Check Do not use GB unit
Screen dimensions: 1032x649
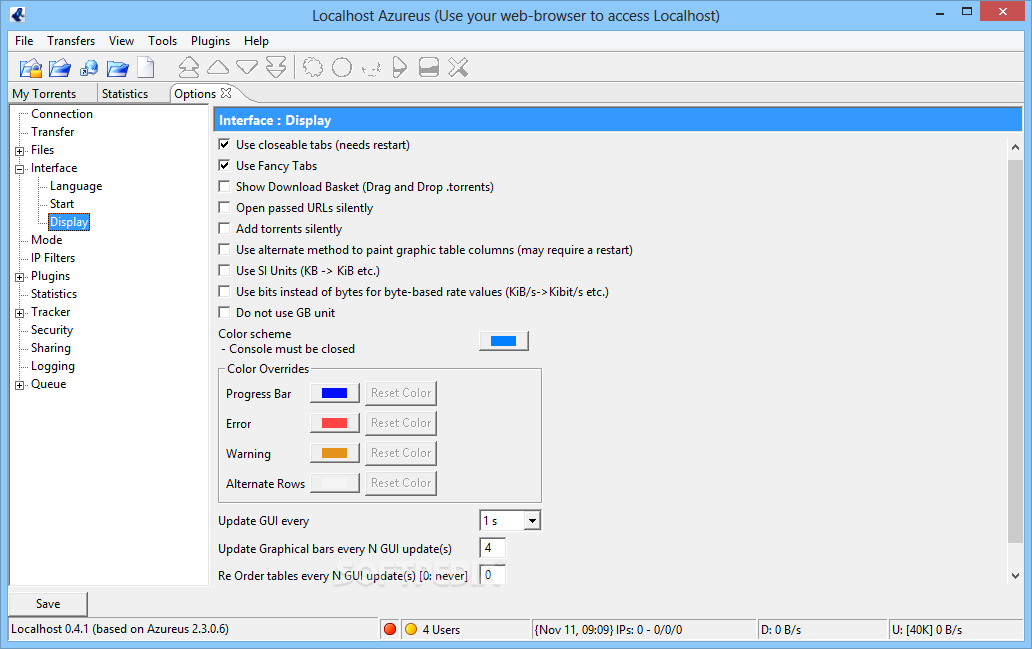(224, 313)
